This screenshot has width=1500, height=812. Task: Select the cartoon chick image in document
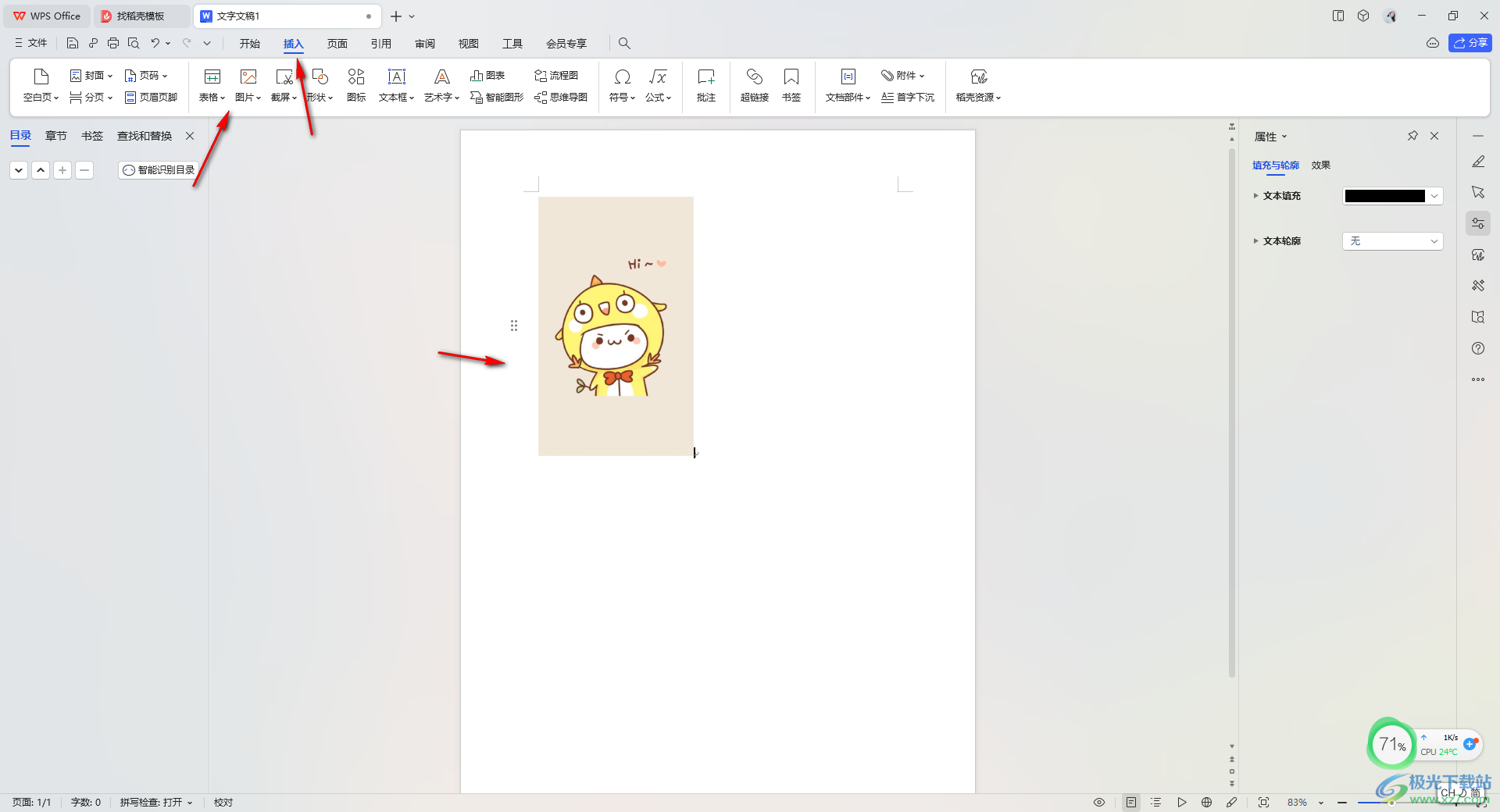(x=616, y=326)
